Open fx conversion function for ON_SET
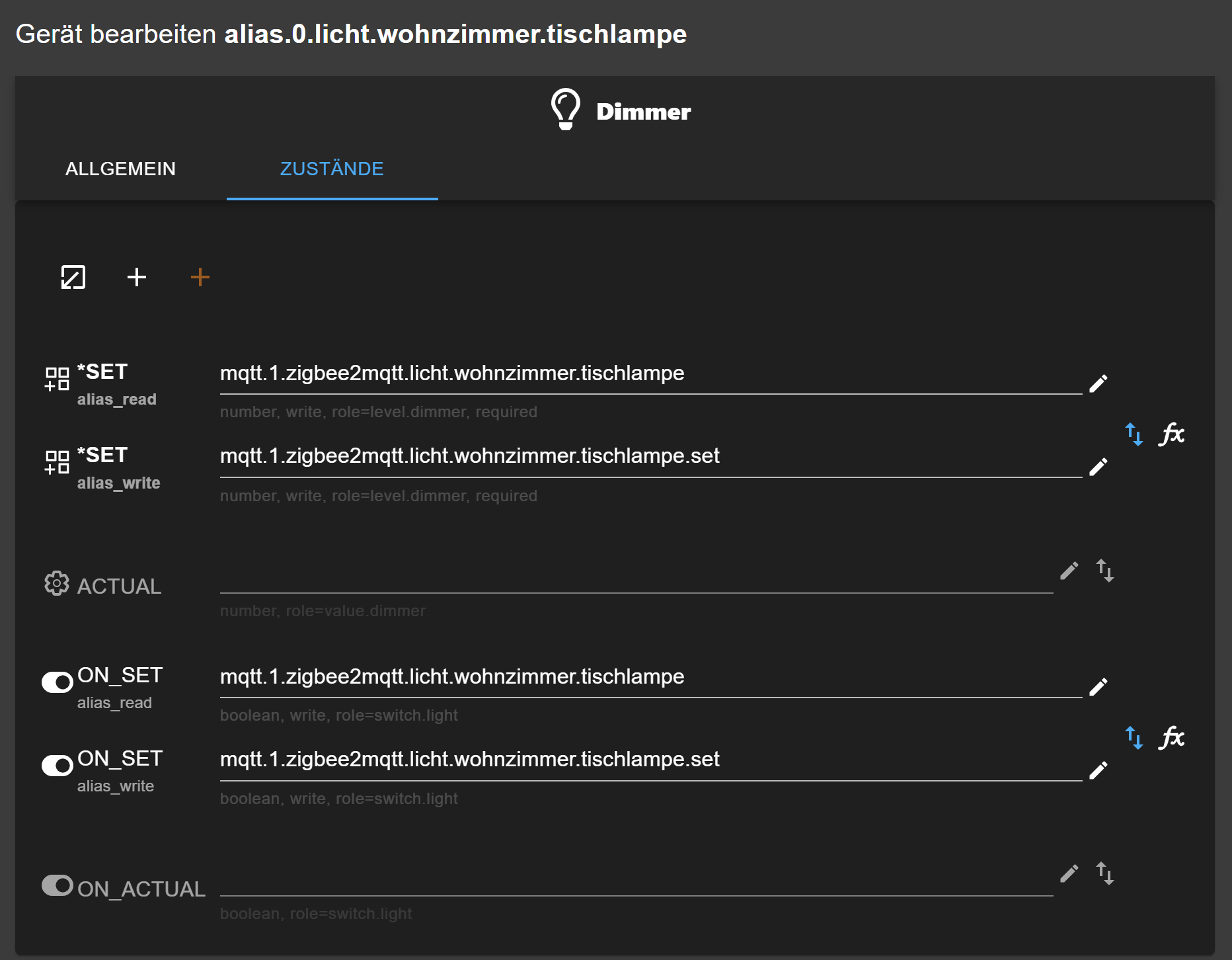 1172,737
